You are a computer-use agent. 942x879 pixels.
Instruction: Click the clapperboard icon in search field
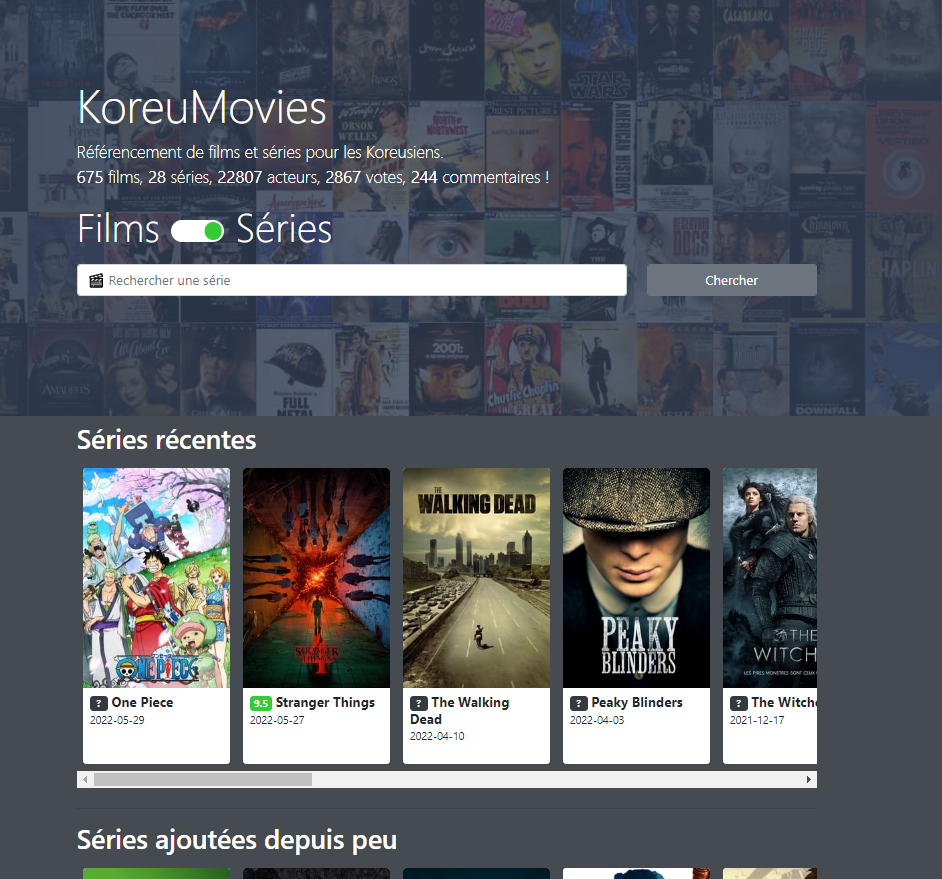pos(96,281)
